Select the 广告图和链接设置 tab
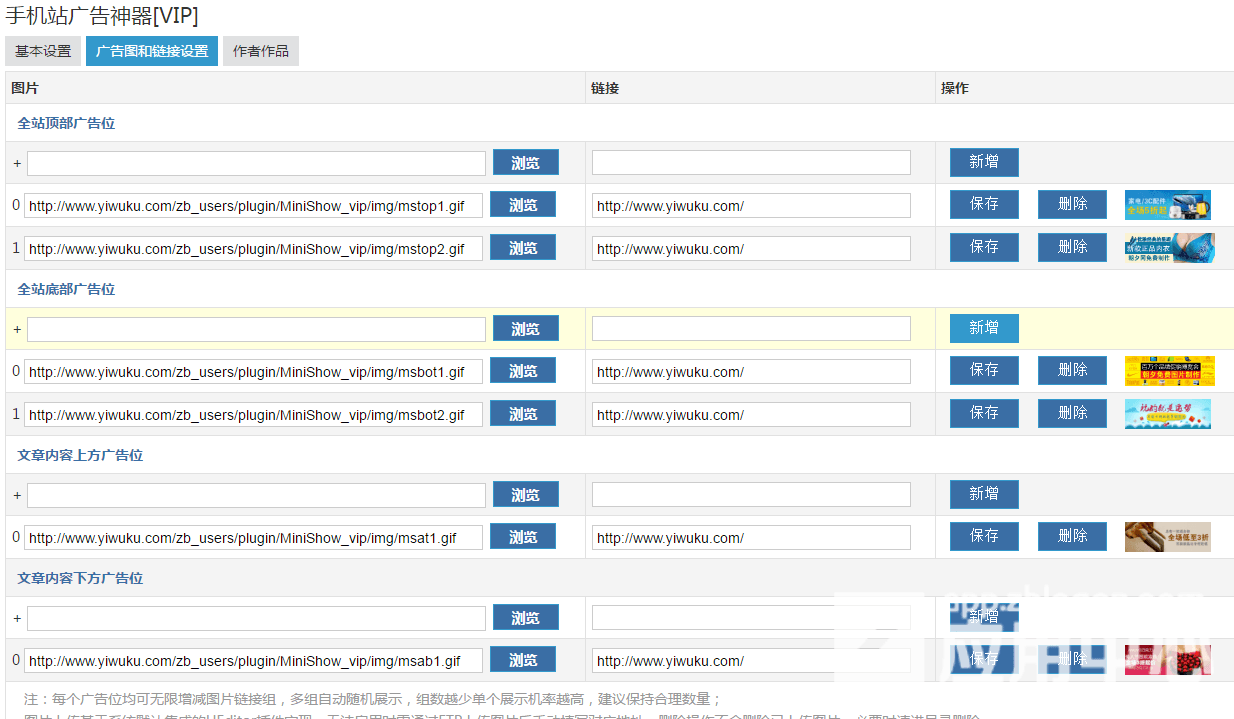1234x719 pixels. pos(152,51)
